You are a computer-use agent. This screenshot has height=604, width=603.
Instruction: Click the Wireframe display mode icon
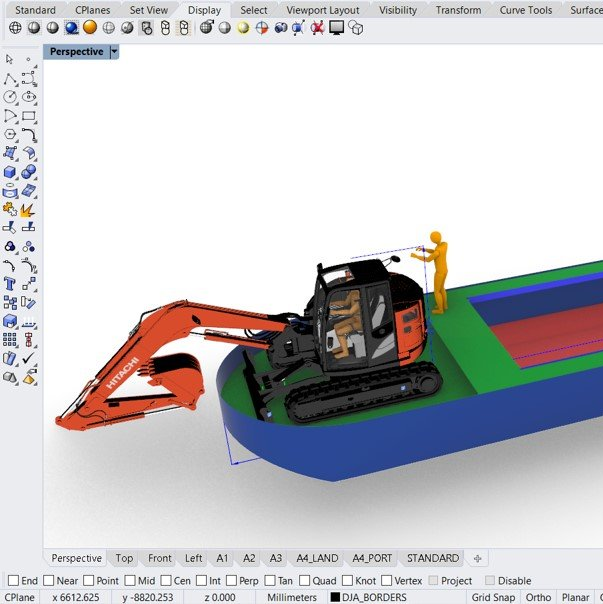pos(14,28)
